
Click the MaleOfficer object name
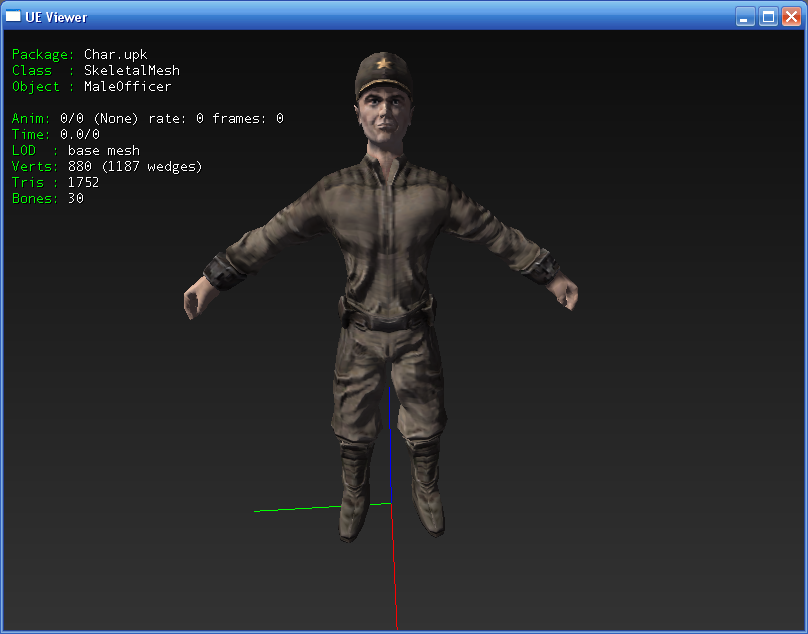[x=127, y=87]
